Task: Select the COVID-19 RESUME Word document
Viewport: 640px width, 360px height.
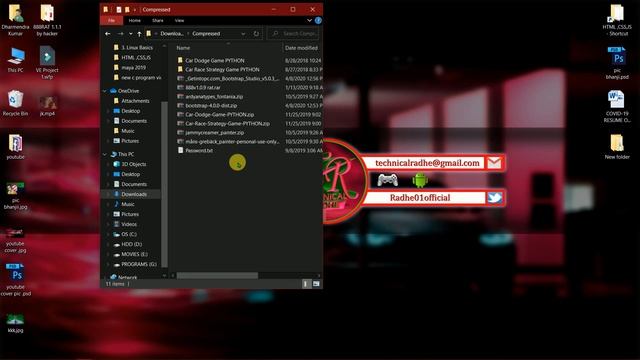Action: [617, 107]
